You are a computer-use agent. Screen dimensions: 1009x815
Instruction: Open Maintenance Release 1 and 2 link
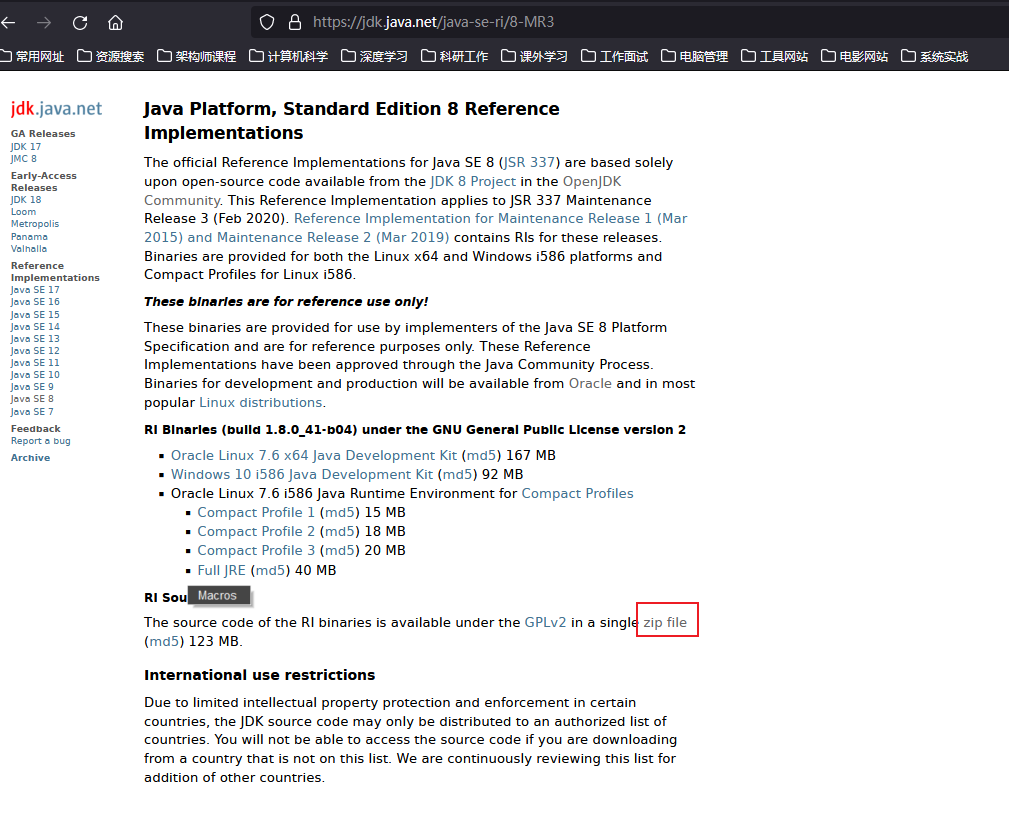click(x=416, y=228)
